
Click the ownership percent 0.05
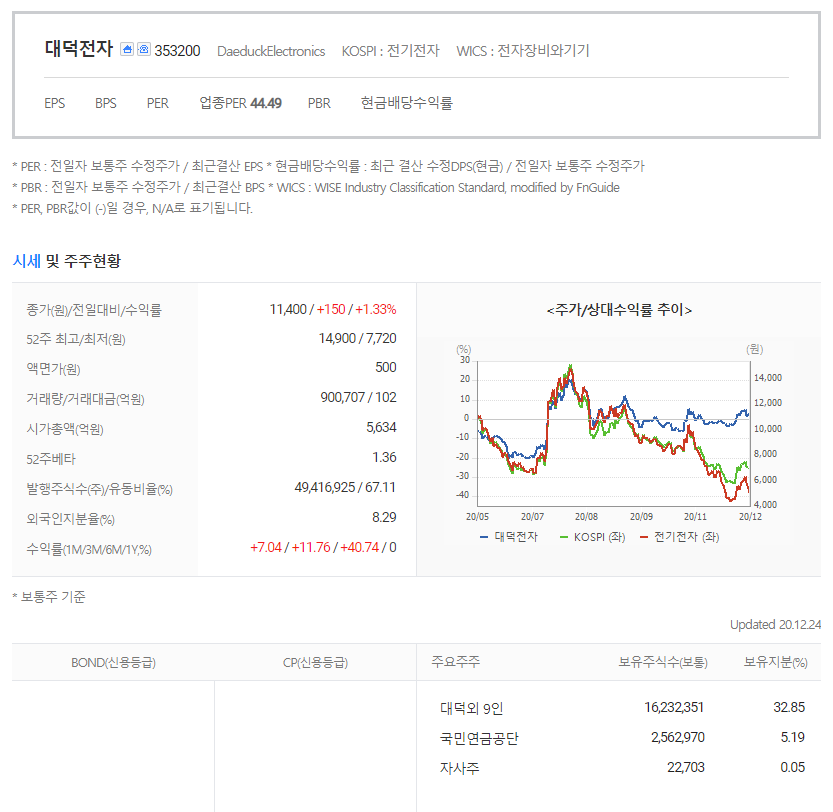click(792, 767)
